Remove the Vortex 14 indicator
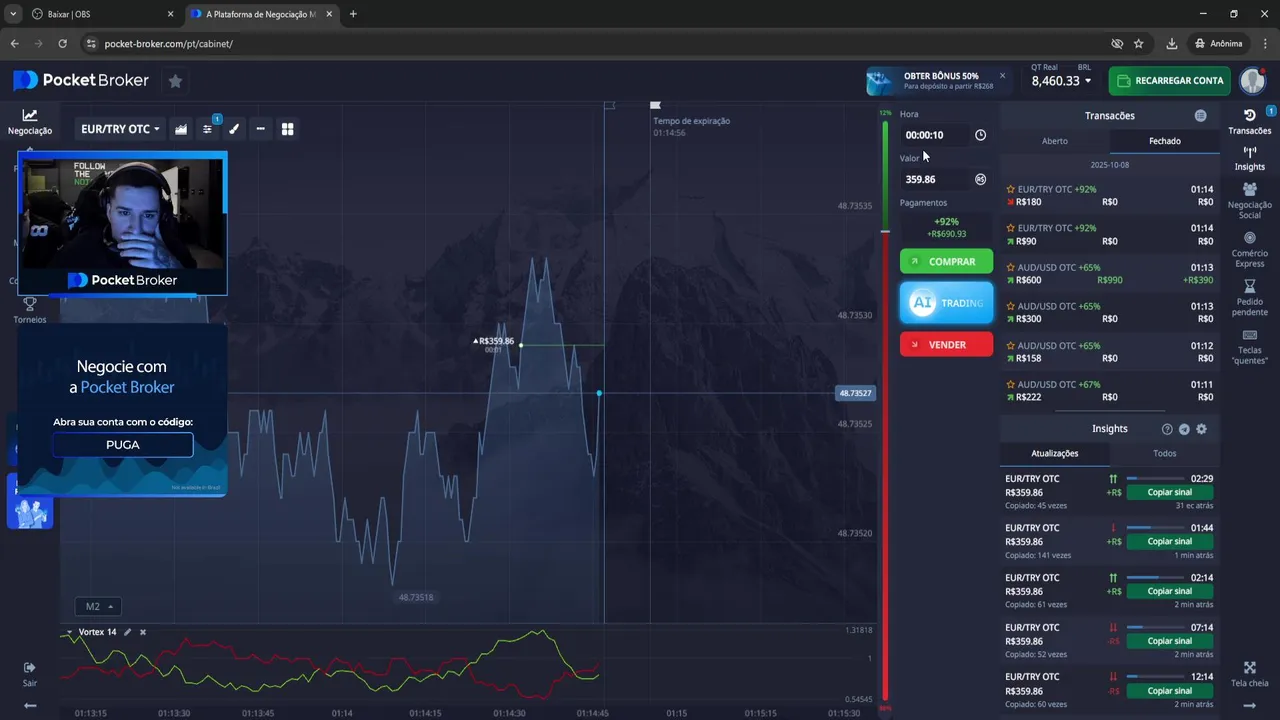Viewport: 1280px width, 720px height. (143, 632)
